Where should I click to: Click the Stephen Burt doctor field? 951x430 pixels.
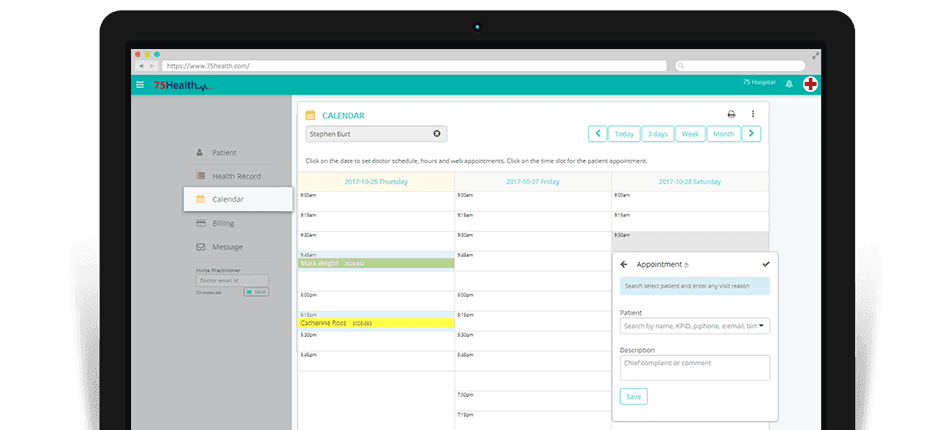pyautogui.click(x=376, y=133)
